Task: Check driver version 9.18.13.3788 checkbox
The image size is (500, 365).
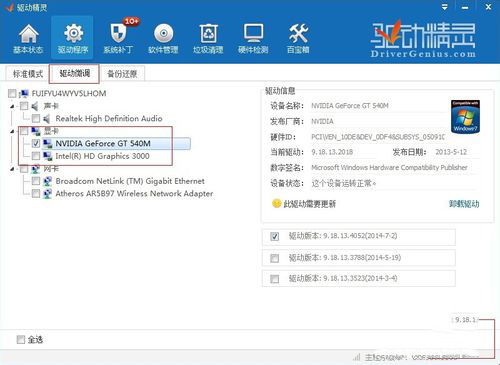Action: [x=274, y=258]
